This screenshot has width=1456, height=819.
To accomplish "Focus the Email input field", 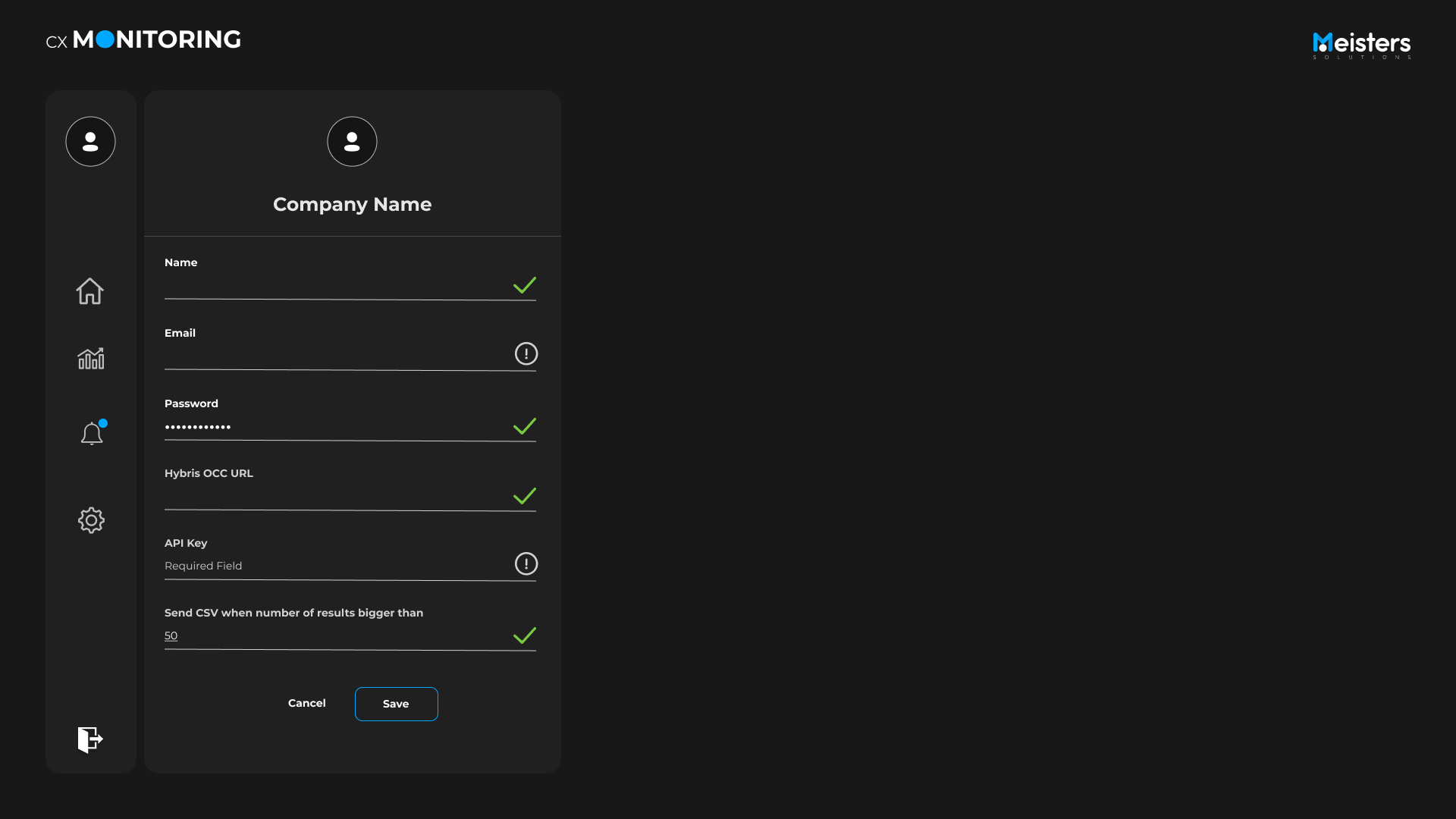I will coord(334,356).
